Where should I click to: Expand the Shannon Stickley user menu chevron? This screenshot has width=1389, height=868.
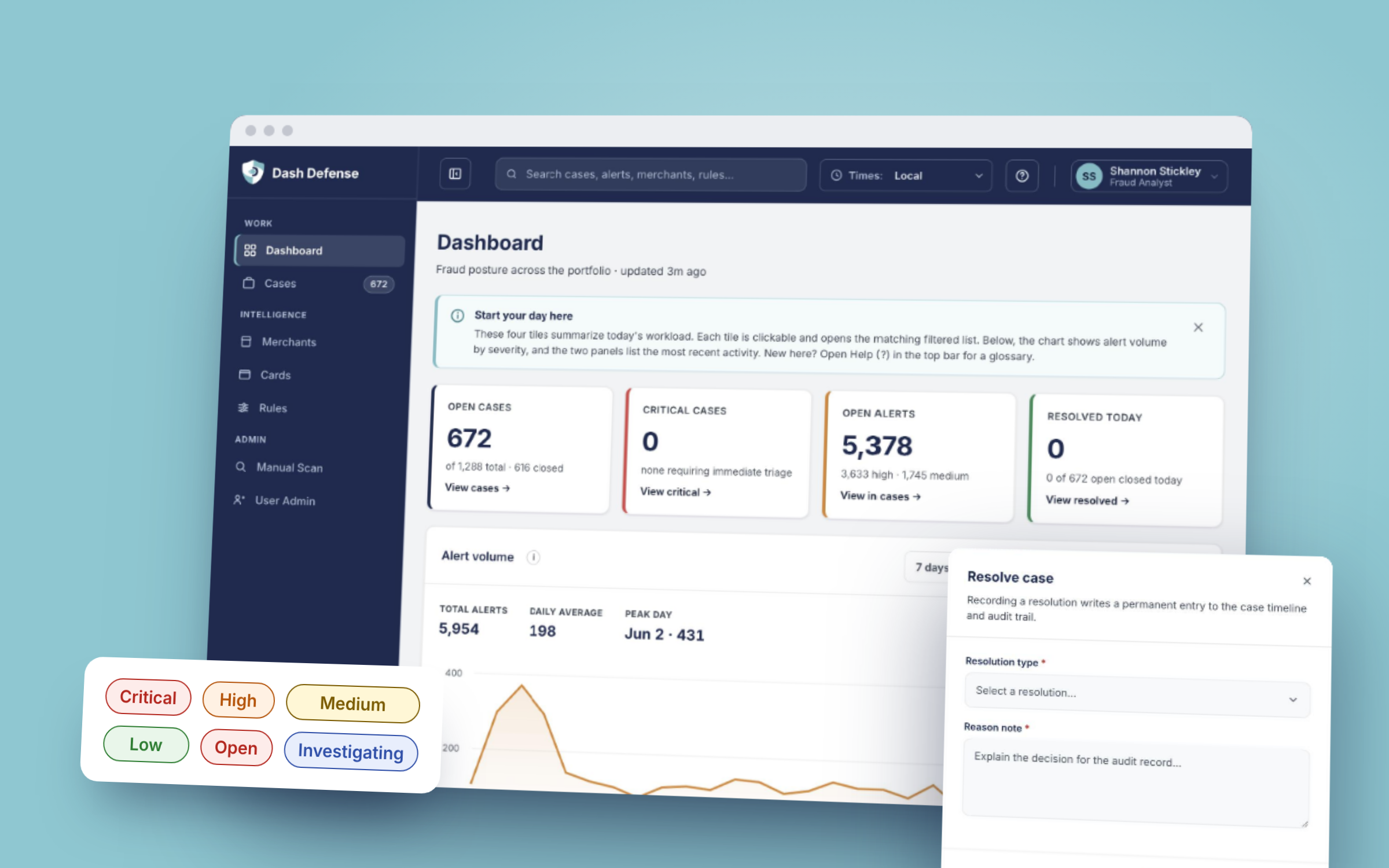point(1214,177)
